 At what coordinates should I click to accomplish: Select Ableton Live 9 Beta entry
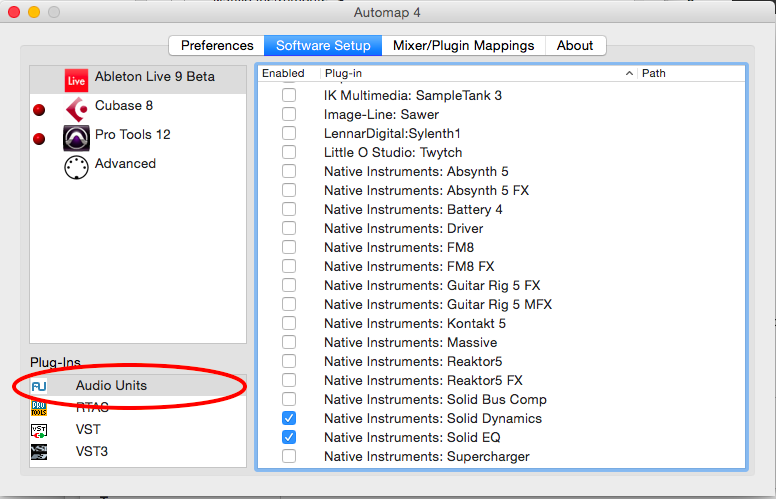(138, 80)
